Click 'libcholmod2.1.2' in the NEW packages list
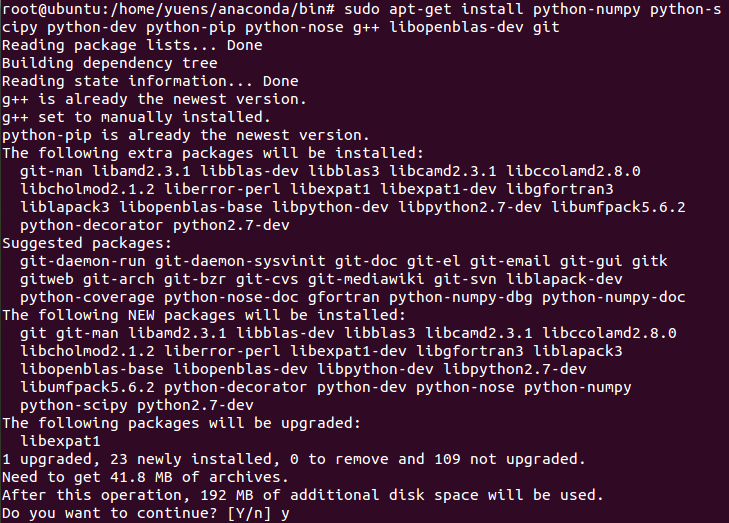Viewport: 729px width, 523px height. click(x=87, y=351)
